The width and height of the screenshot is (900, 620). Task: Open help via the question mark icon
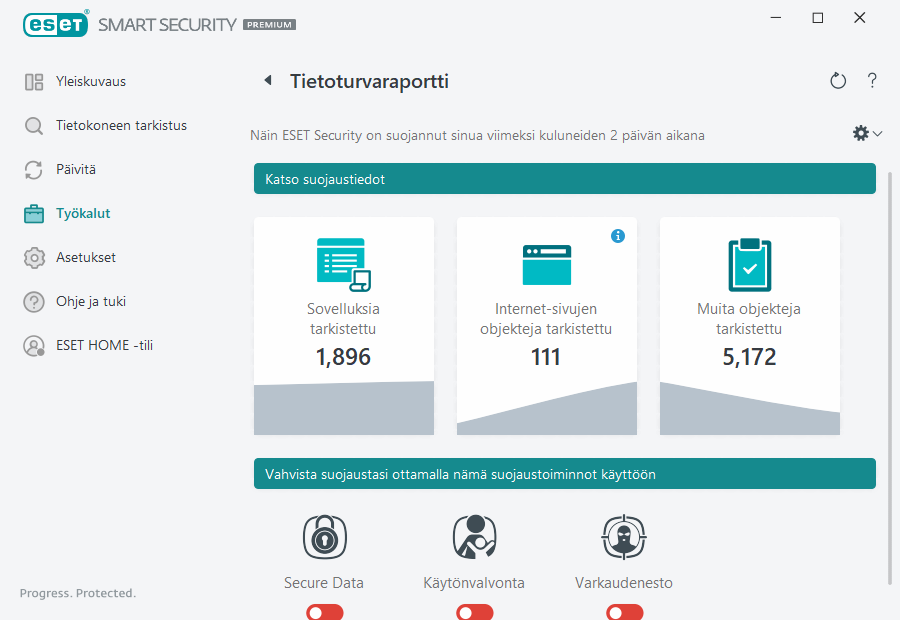tap(872, 81)
